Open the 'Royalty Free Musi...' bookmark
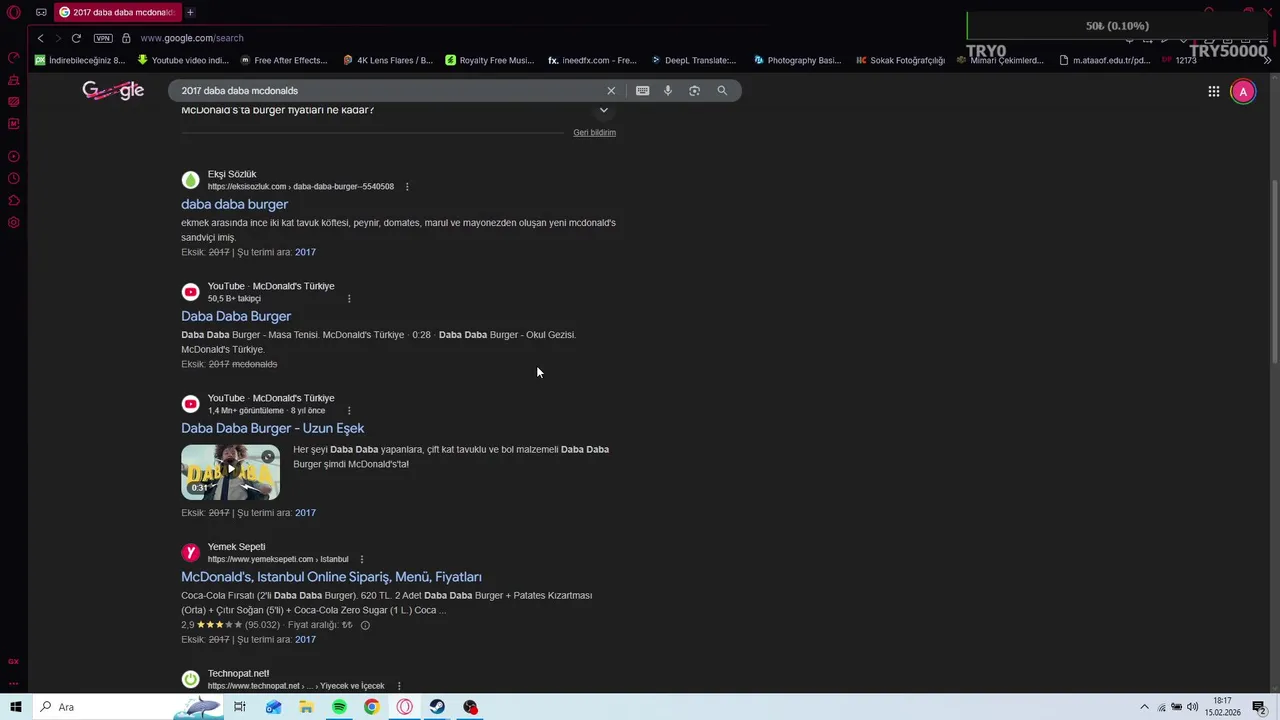1280x720 pixels. 490,60
